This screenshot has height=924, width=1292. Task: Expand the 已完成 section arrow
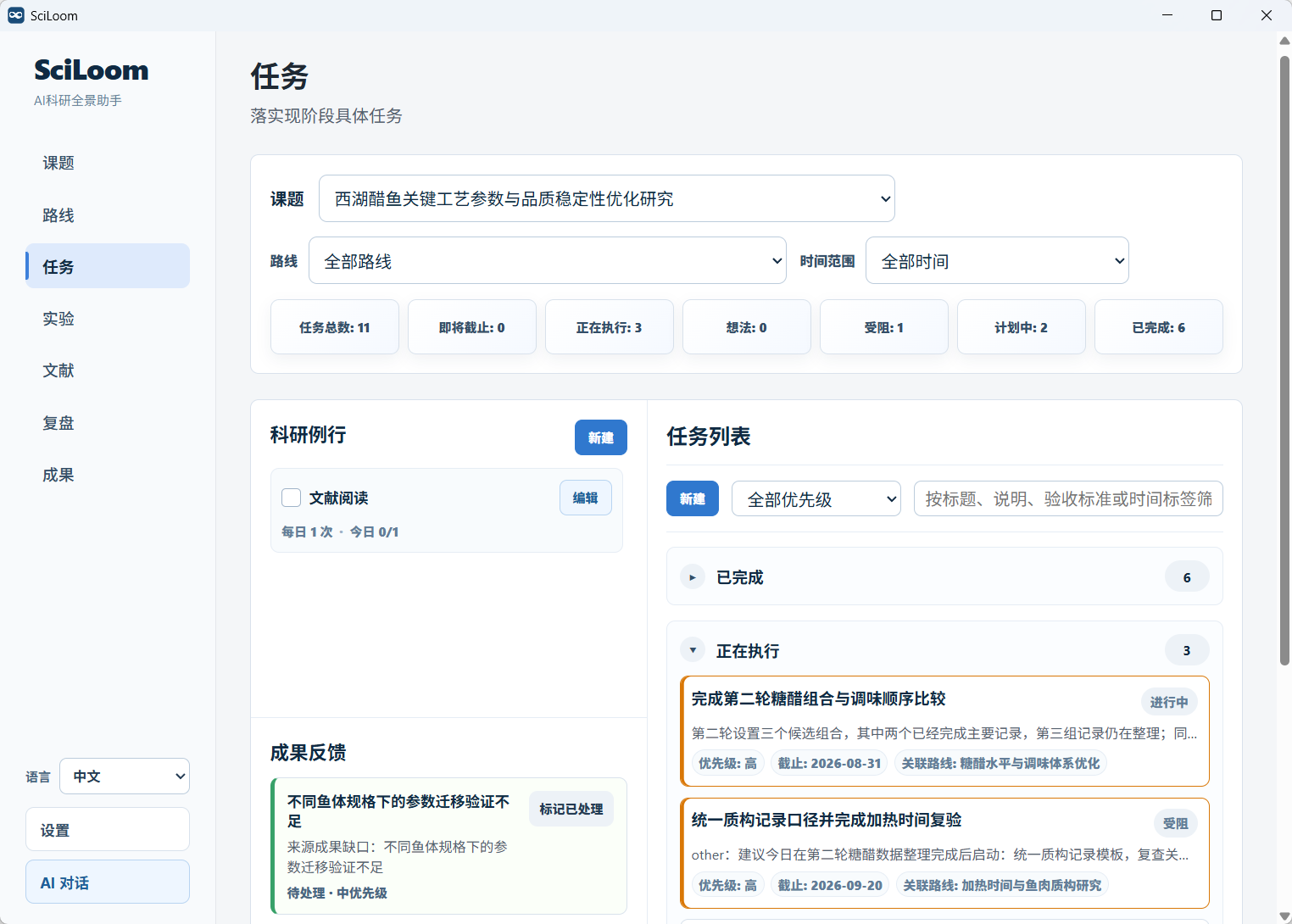[x=693, y=577]
